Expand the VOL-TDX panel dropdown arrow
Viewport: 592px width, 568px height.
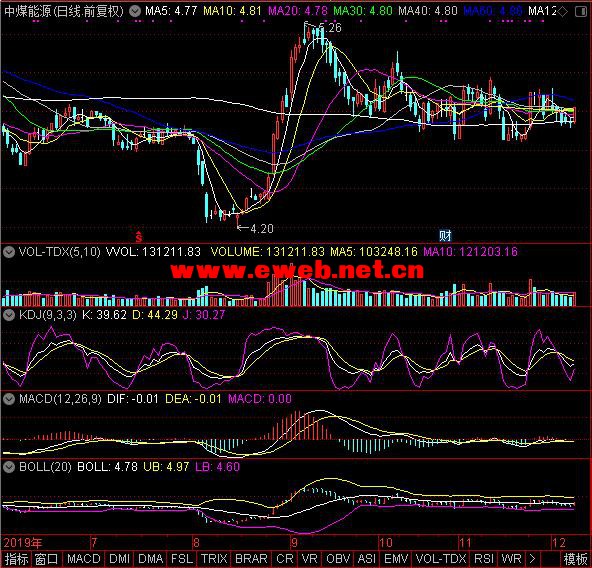click(9, 252)
